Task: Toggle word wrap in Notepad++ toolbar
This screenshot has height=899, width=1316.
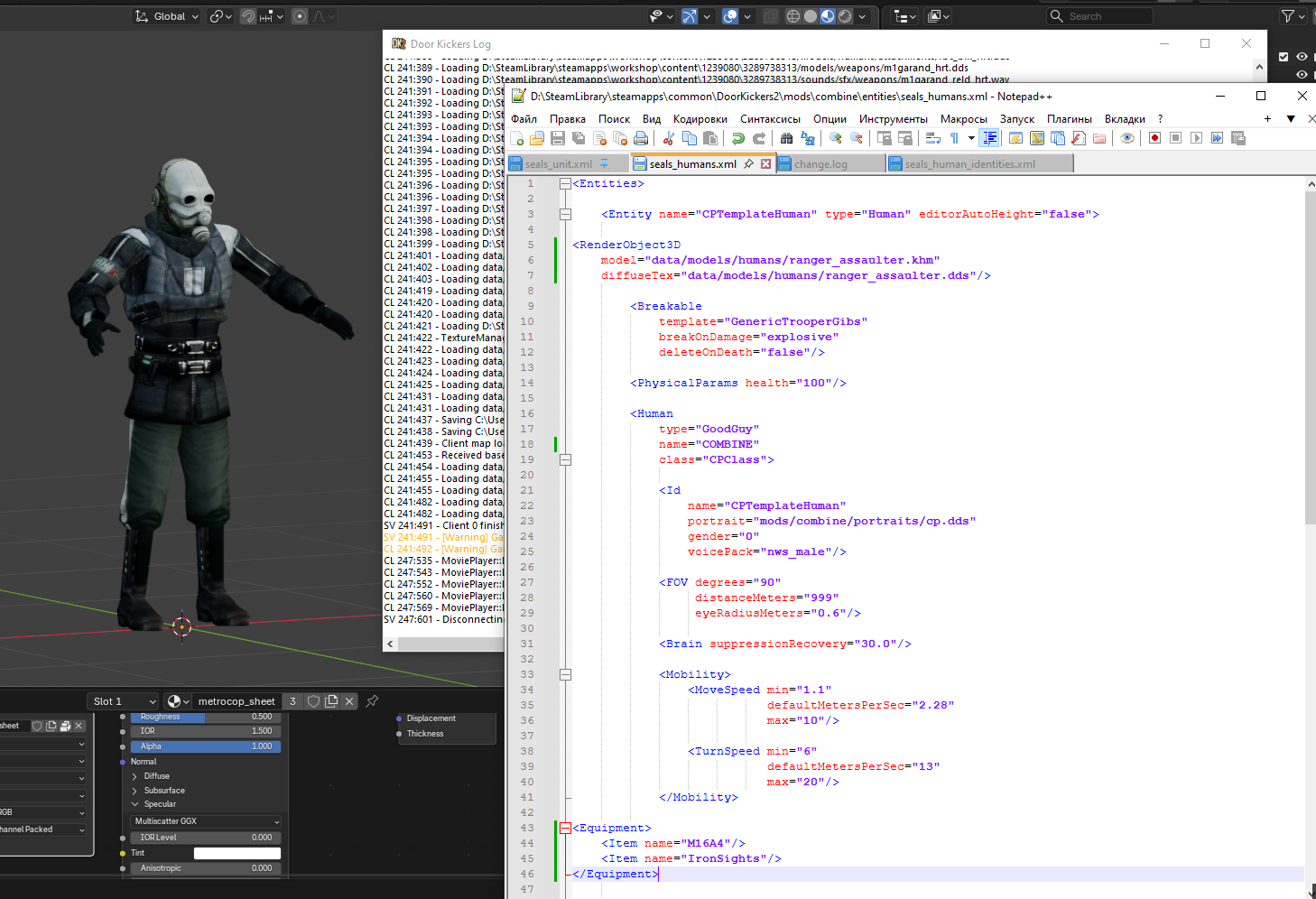Action: tap(933, 138)
